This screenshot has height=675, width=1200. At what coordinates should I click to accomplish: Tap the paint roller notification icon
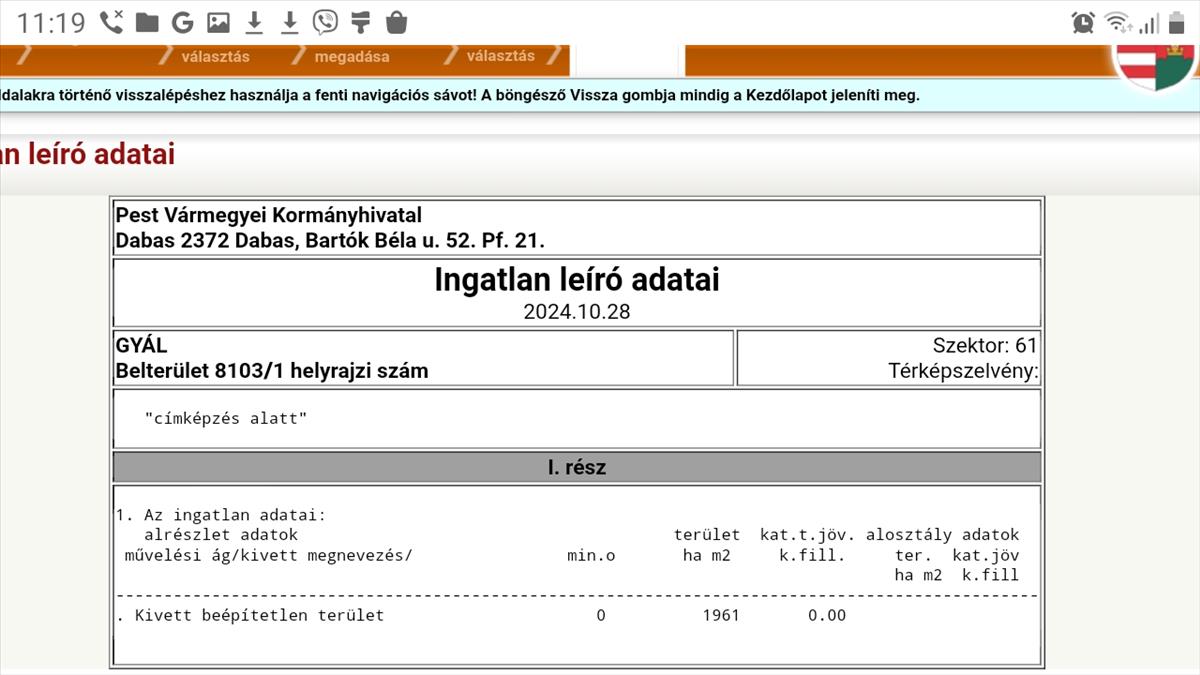pyautogui.click(x=361, y=22)
